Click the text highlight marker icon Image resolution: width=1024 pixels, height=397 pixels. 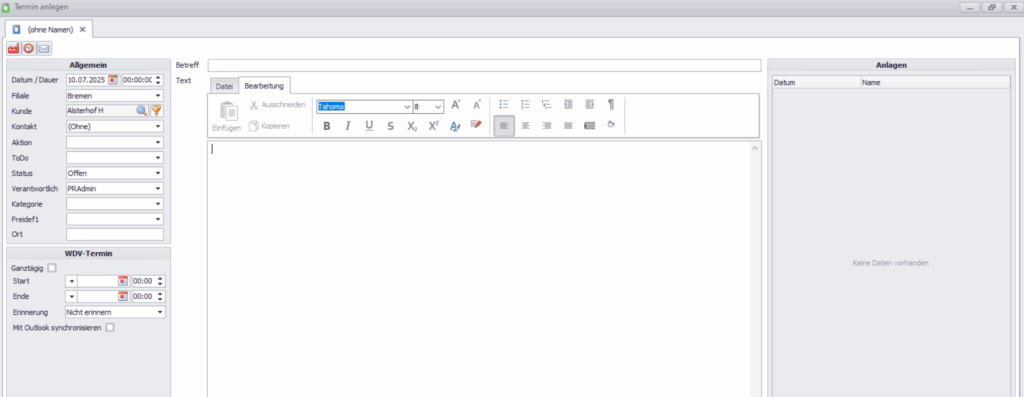[476, 124]
